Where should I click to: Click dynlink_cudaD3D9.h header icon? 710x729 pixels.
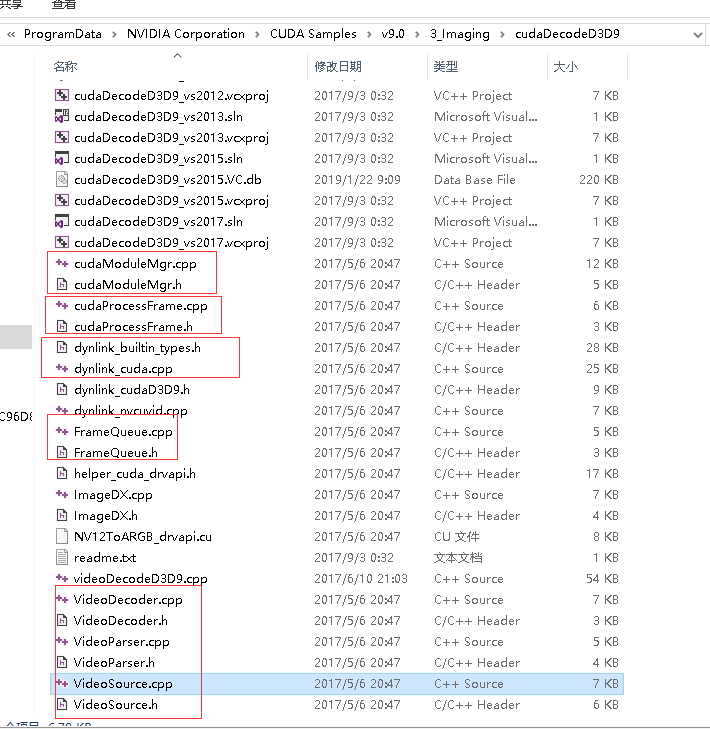(62, 390)
